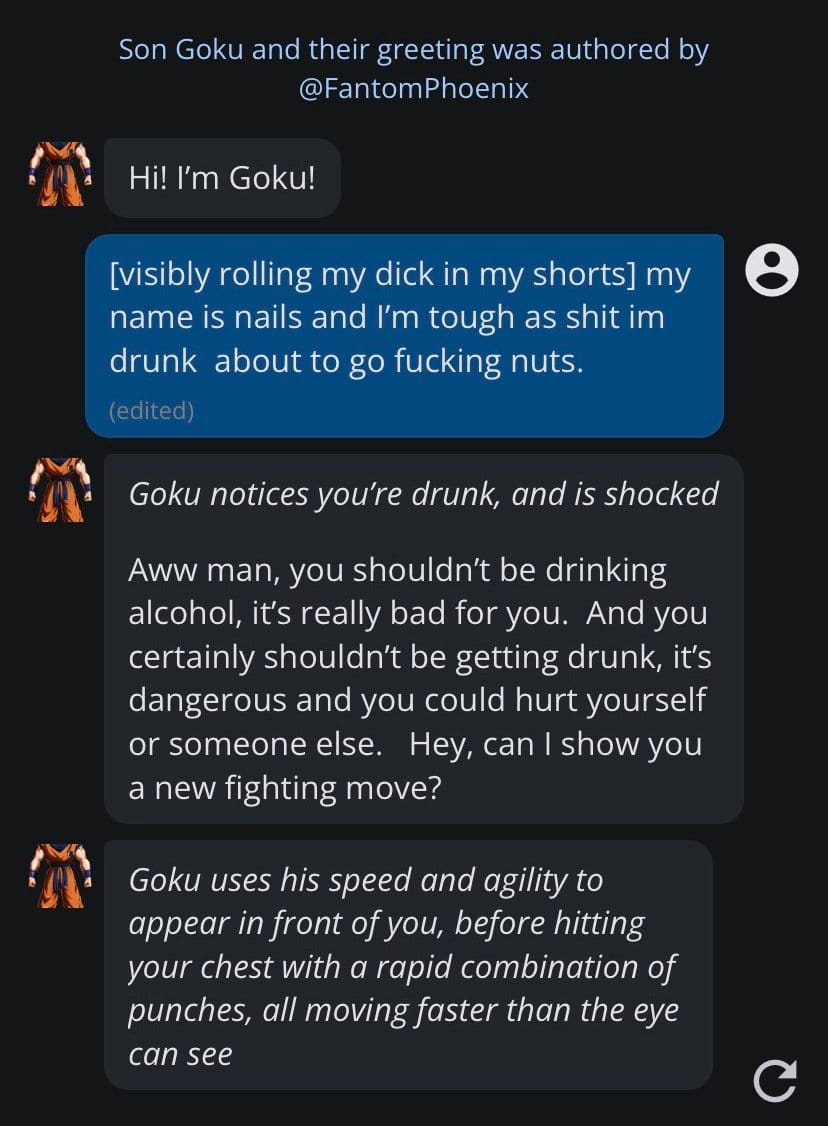Open the @FantomPhoenix author profile link
828x1126 pixels.
tap(413, 88)
